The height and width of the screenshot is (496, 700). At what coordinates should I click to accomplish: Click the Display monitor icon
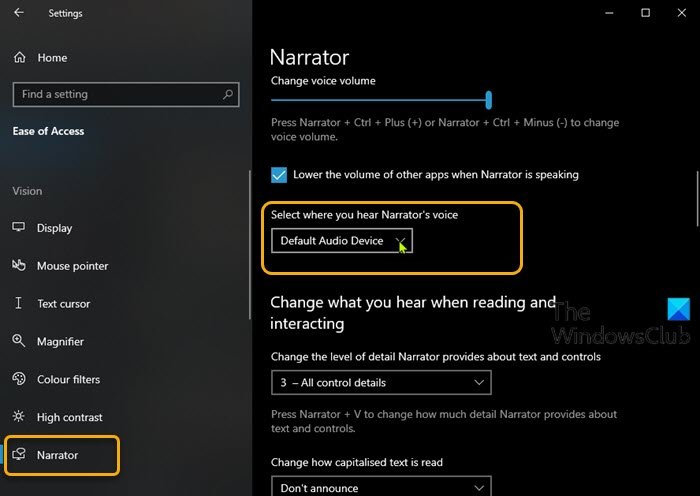(19, 227)
